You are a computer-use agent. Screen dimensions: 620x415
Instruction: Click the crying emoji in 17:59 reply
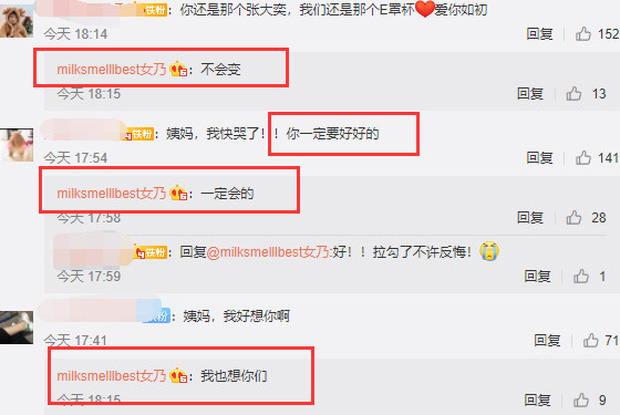489,251
